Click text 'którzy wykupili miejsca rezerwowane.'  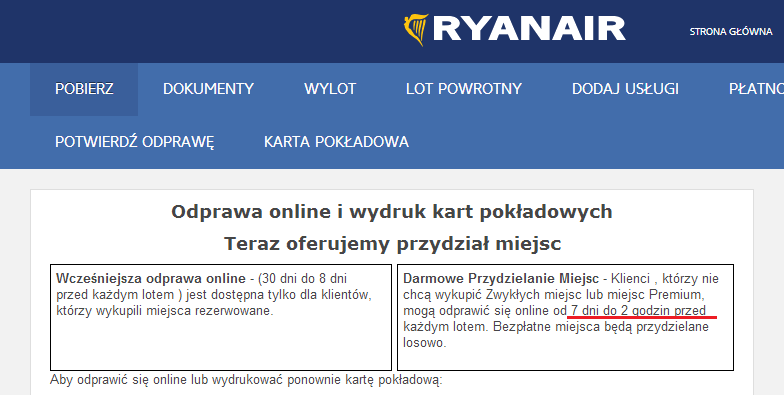point(165,310)
